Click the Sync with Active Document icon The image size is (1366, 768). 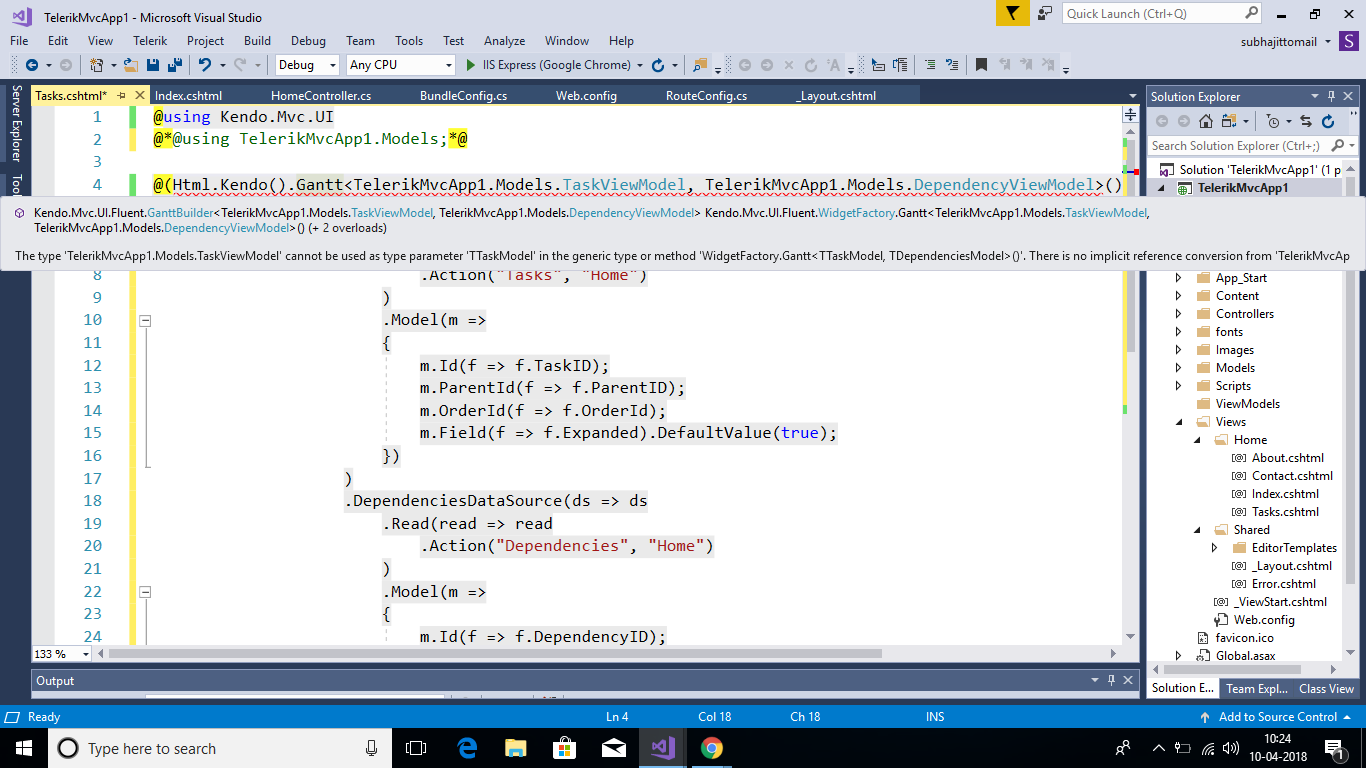(1308, 121)
